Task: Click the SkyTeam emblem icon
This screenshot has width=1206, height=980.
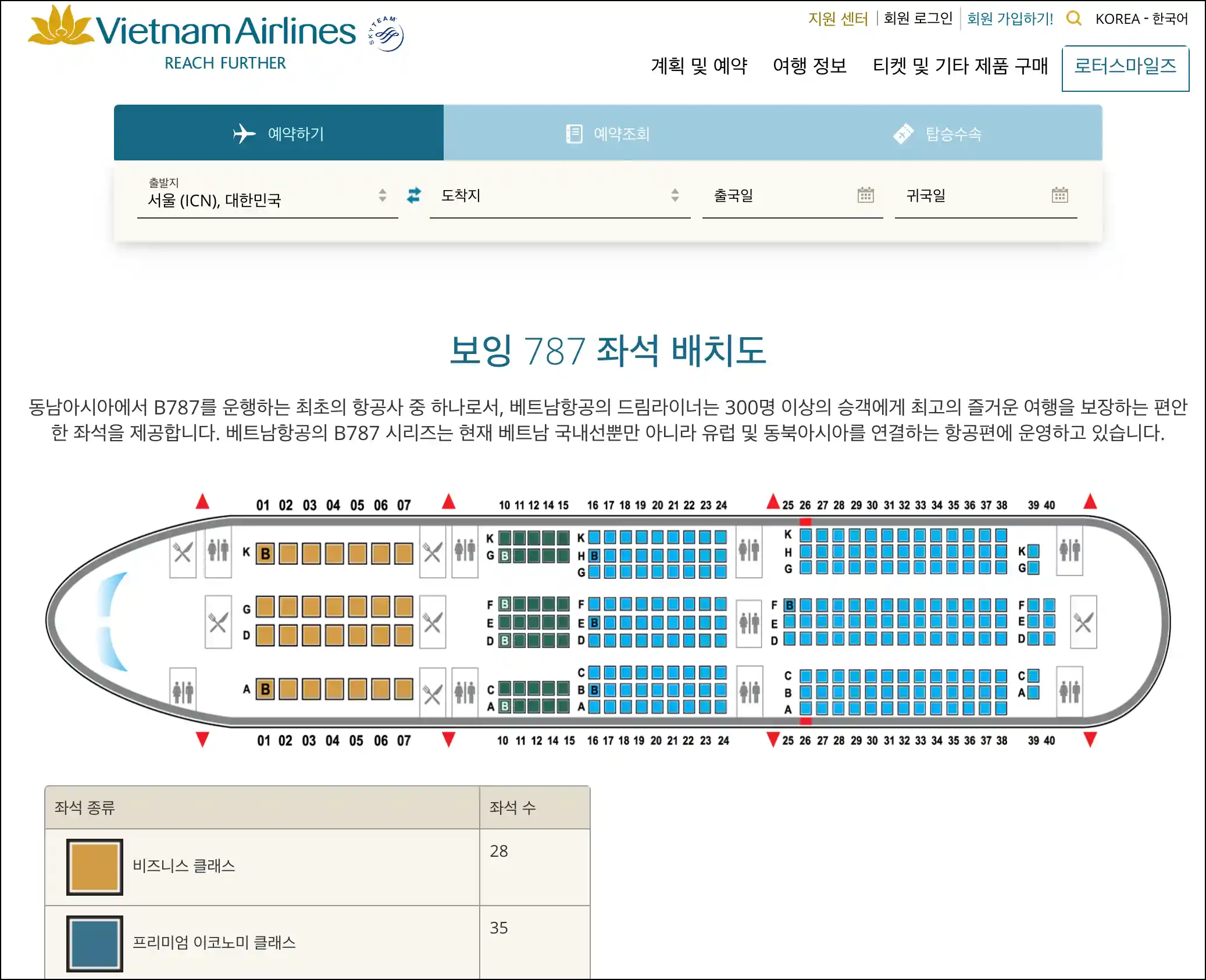Action: click(386, 34)
